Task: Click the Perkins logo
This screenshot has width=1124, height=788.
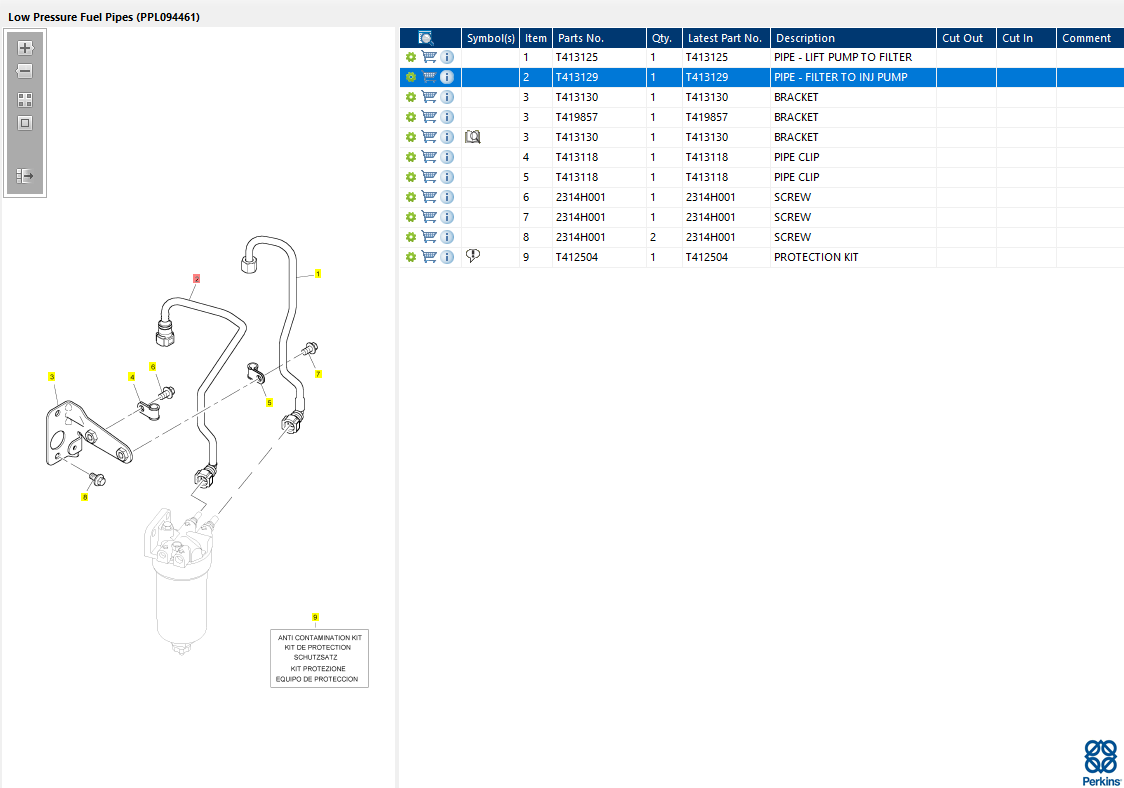Action: coord(1101,763)
